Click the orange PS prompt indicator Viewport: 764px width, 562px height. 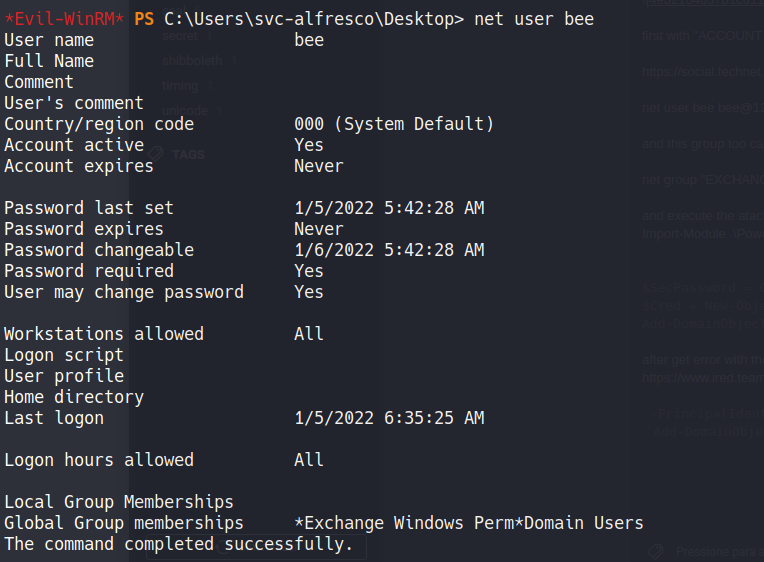click(144, 19)
